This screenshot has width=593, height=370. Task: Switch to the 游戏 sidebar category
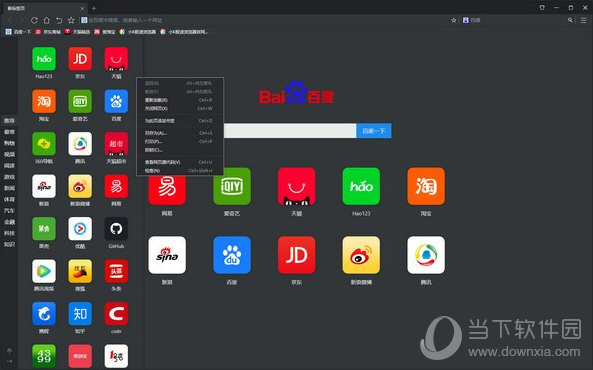[x=9, y=177]
